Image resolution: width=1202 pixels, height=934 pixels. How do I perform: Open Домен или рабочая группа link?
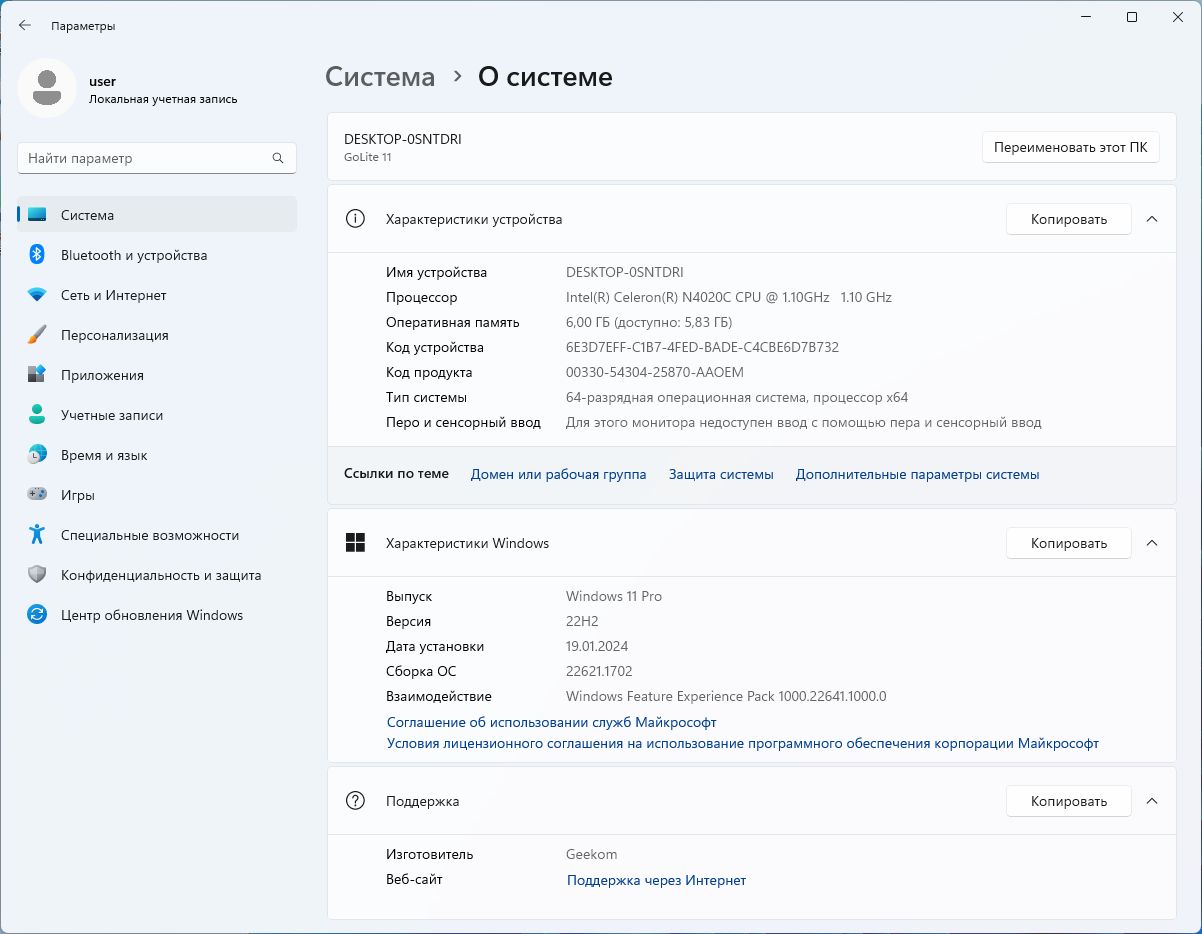coord(558,474)
